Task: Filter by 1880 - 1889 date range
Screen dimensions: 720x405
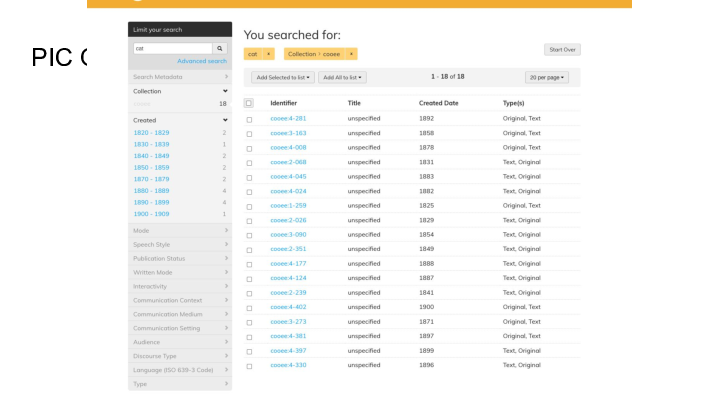Action: tap(152, 190)
